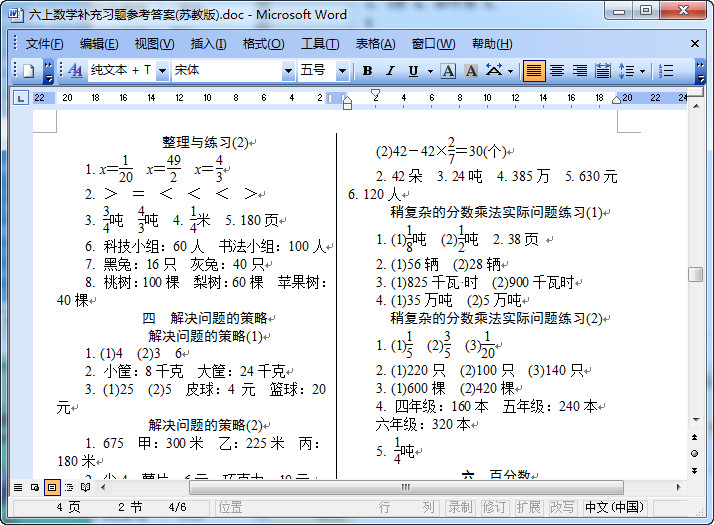714x525 pixels.
Task: Select the left indent ruler marker
Action: (x=347, y=106)
